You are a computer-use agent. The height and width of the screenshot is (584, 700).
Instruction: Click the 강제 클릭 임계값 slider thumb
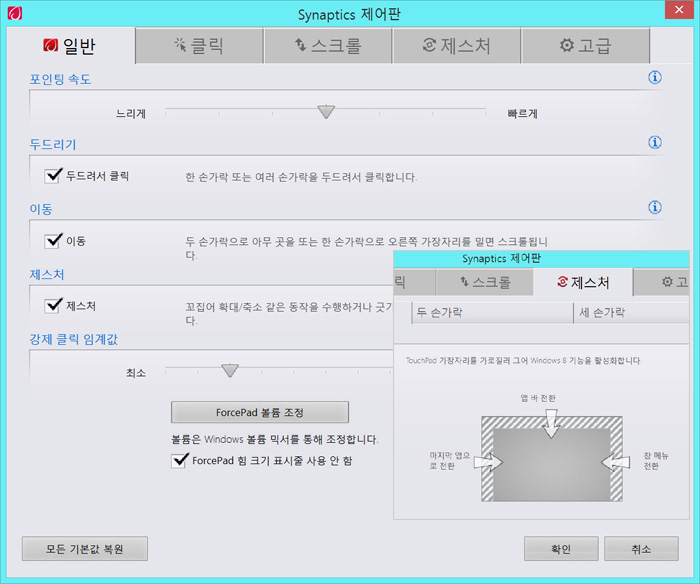coord(230,370)
